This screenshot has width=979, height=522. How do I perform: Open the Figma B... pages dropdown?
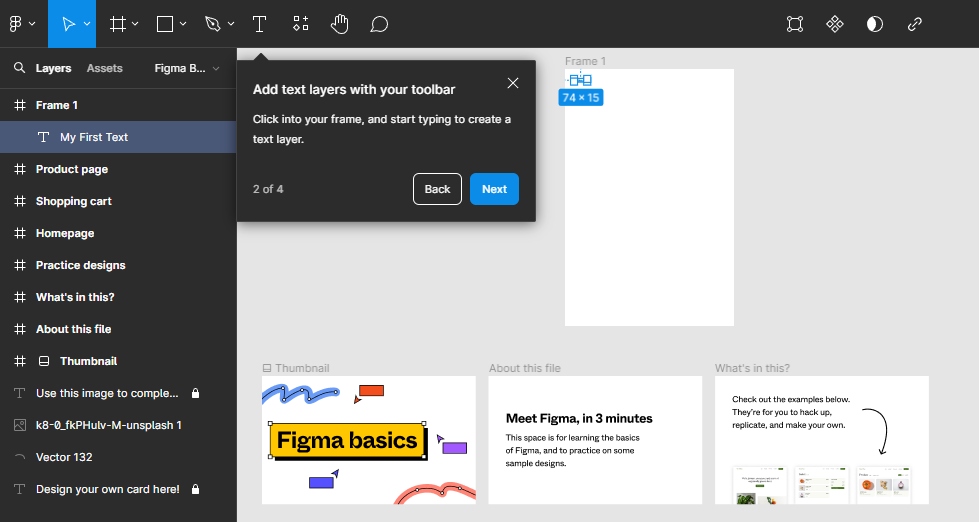(x=188, y=68)
